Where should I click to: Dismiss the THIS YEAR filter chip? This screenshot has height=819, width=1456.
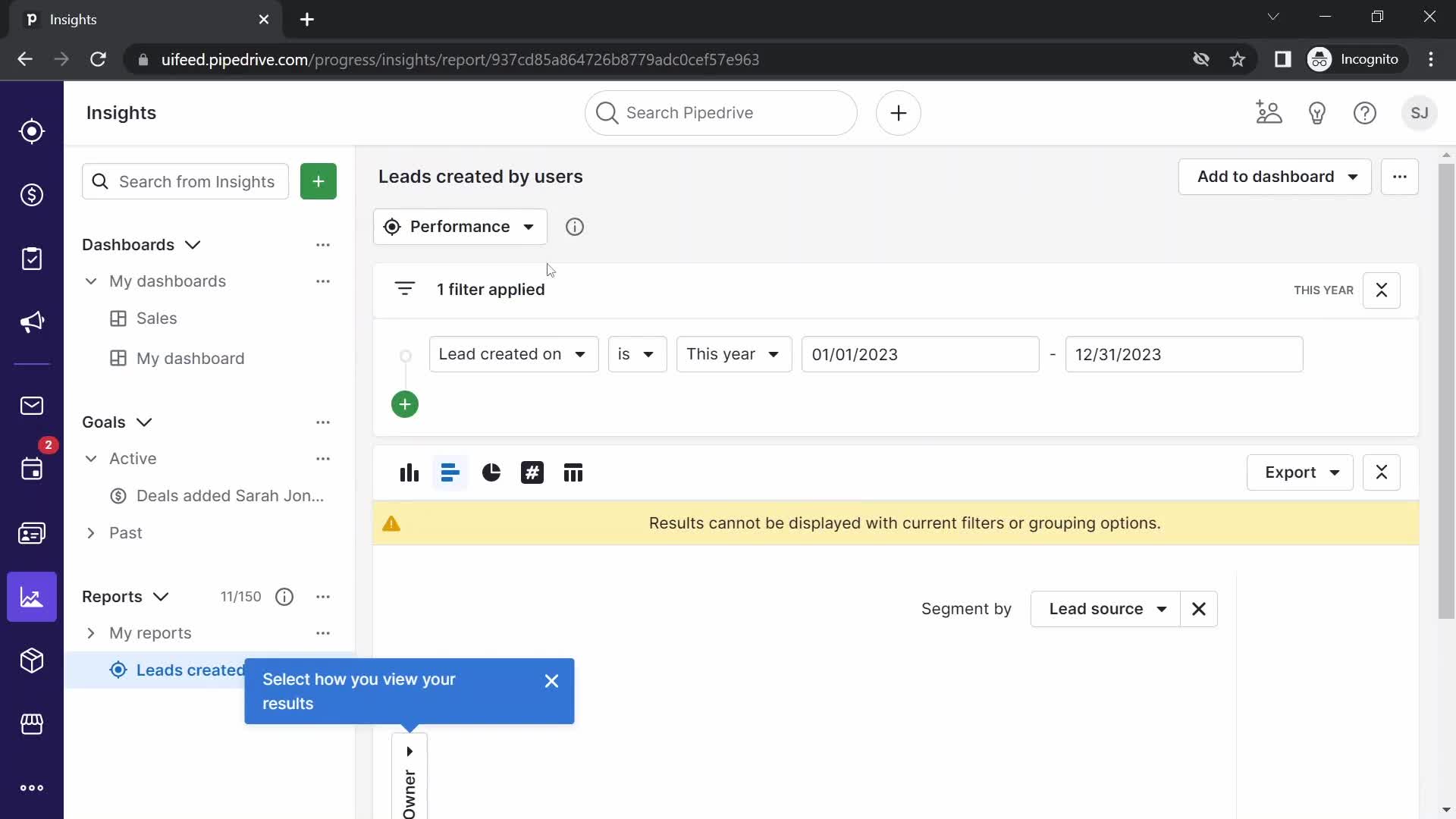pyautogui.click(x=1381, y=290)
